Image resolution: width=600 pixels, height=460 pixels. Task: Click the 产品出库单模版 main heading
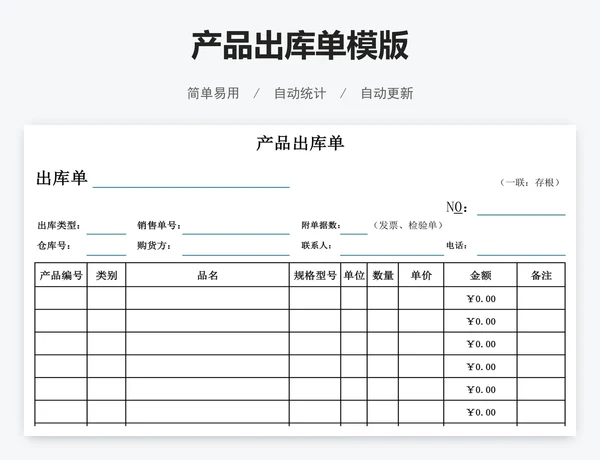click(x=300, y=46)
